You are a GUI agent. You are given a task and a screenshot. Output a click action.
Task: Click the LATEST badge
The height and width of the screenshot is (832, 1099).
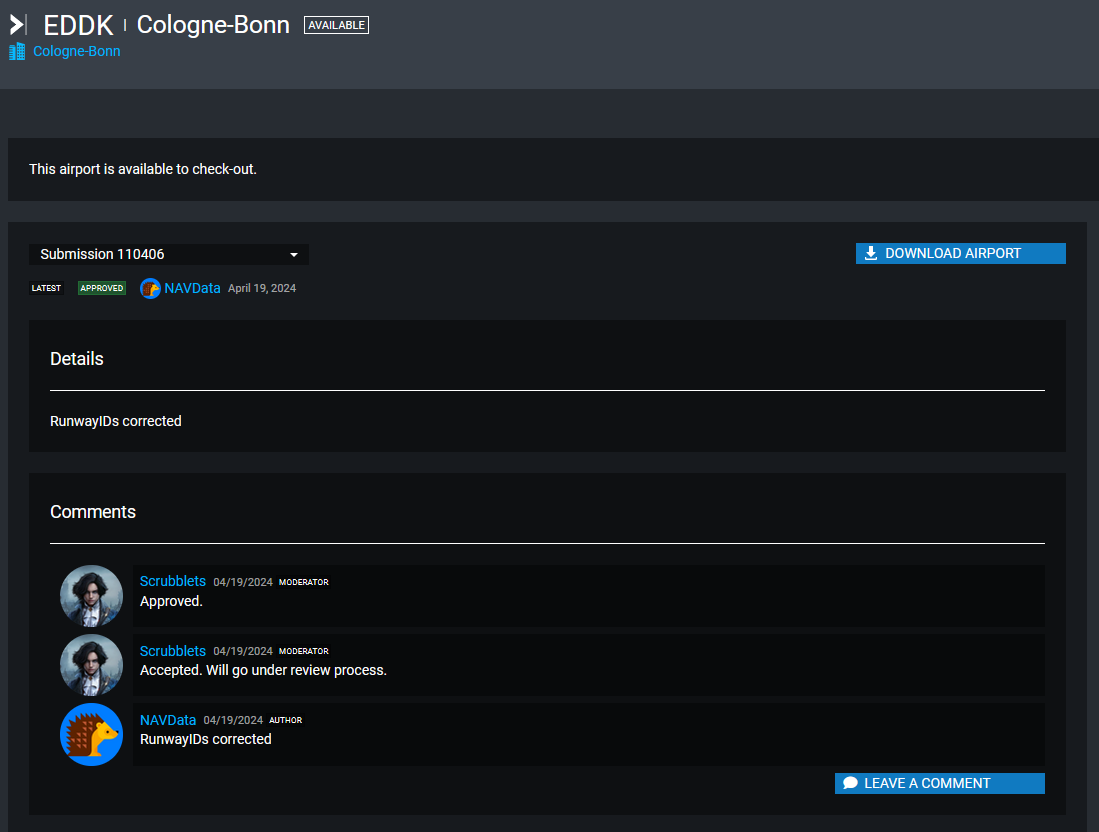coord(46,288)
